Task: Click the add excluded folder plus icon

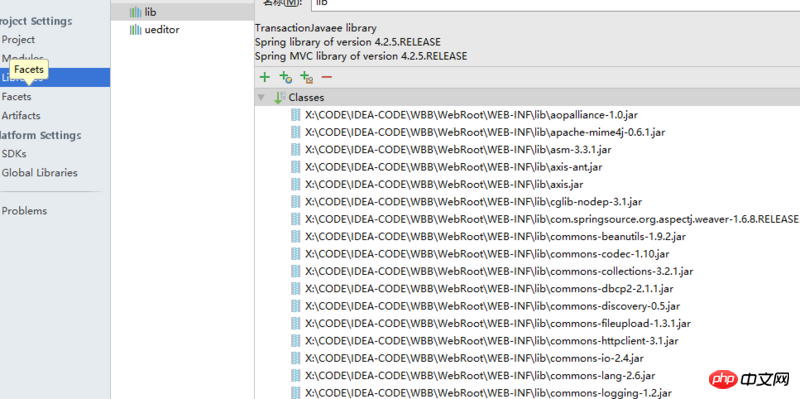Action: [x=306, y=77]
